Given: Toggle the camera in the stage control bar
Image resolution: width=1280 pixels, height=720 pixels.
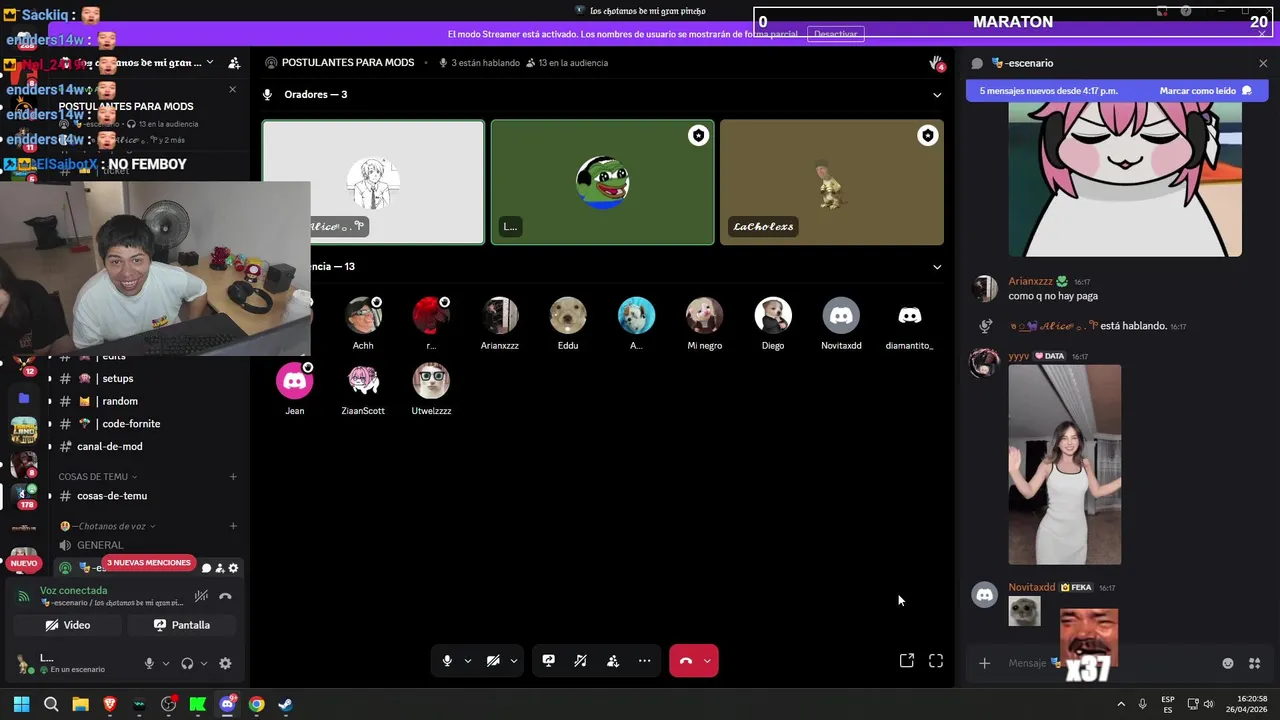Looking at the screenshot, I should (493, 661).
